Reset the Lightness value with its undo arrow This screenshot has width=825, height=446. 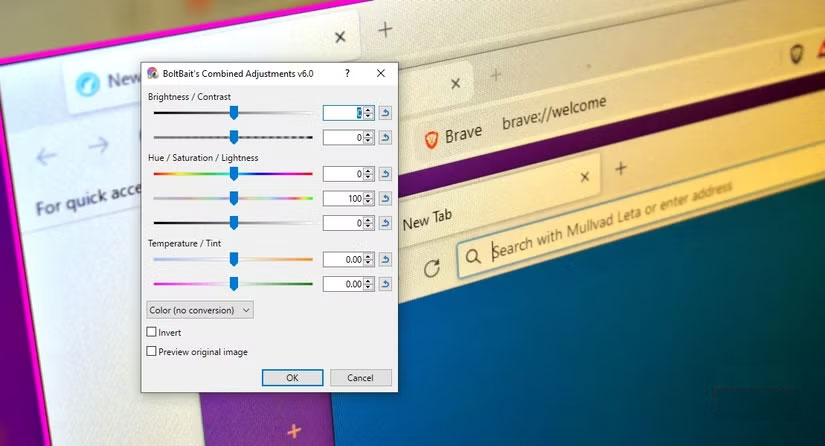385,223
